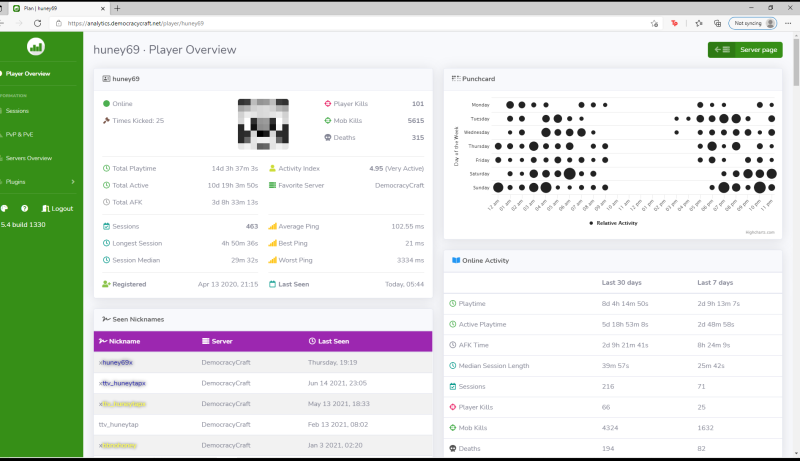Toggle the Relative Activity legend item
Image resolution: width=800 pixels, height=461 pixels.
(613, 223)
